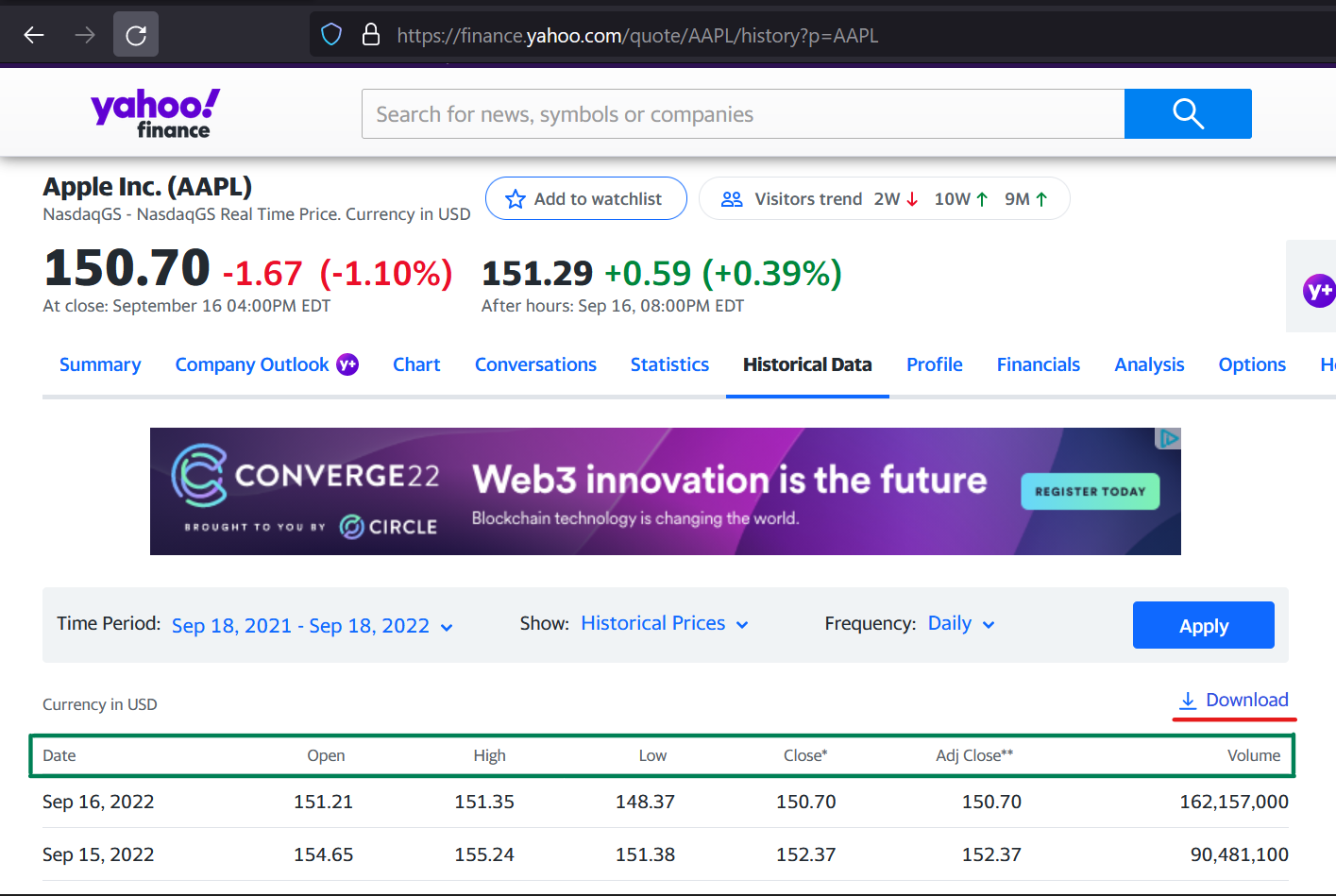Click the purple Y+ side panel icon
The image size is (1336, 896).
1318,291
